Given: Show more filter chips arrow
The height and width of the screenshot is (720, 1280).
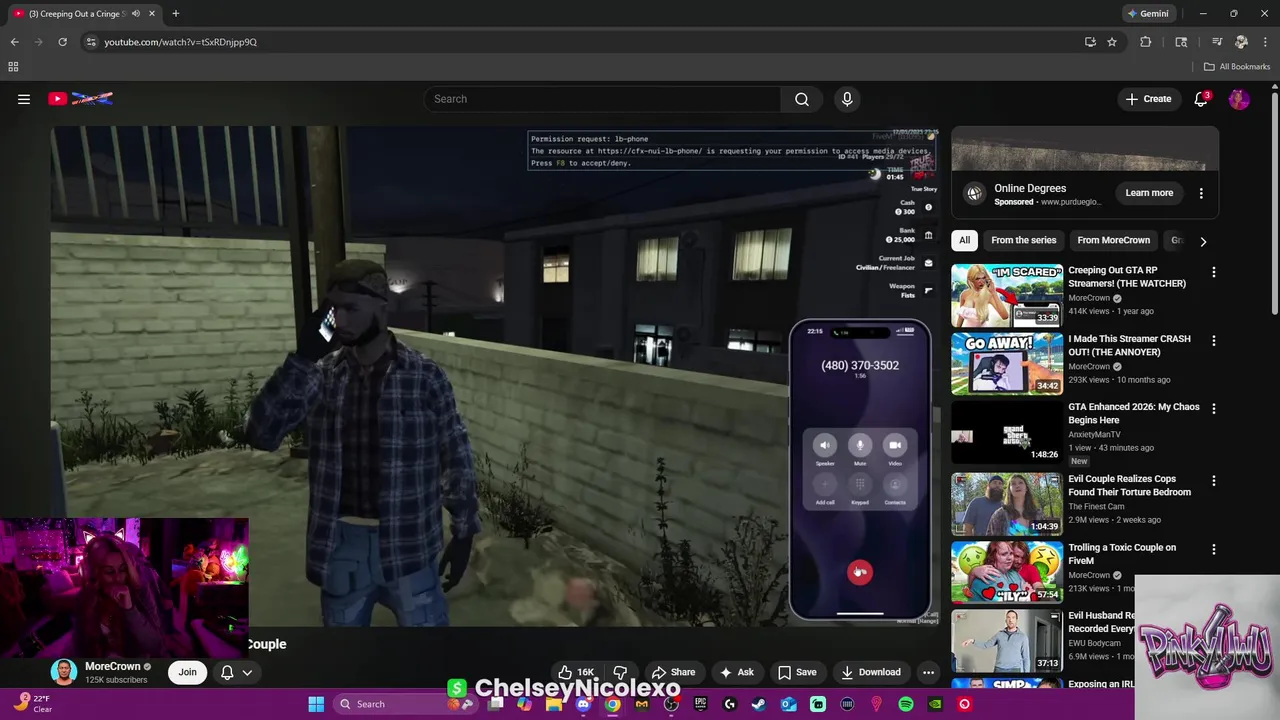Looking at the screenshot, I should pos(1203,241).
